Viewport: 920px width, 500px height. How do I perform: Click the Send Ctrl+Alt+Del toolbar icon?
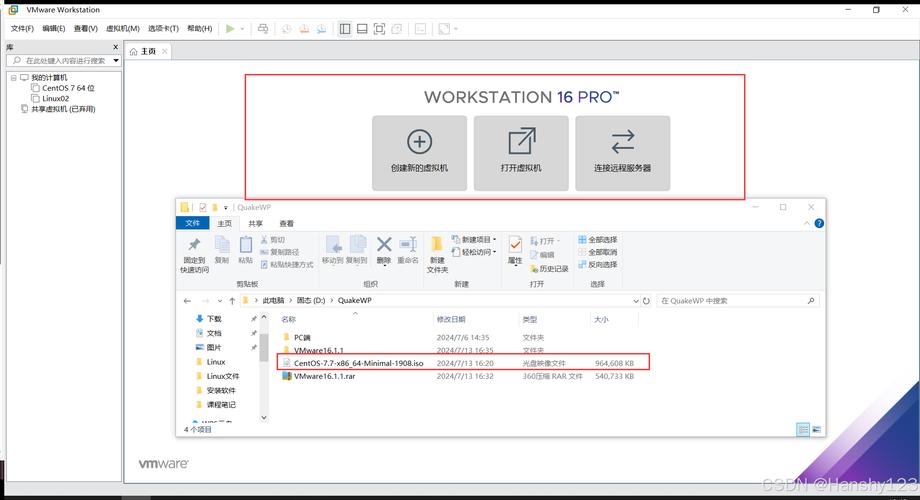[x=263, y=29]
